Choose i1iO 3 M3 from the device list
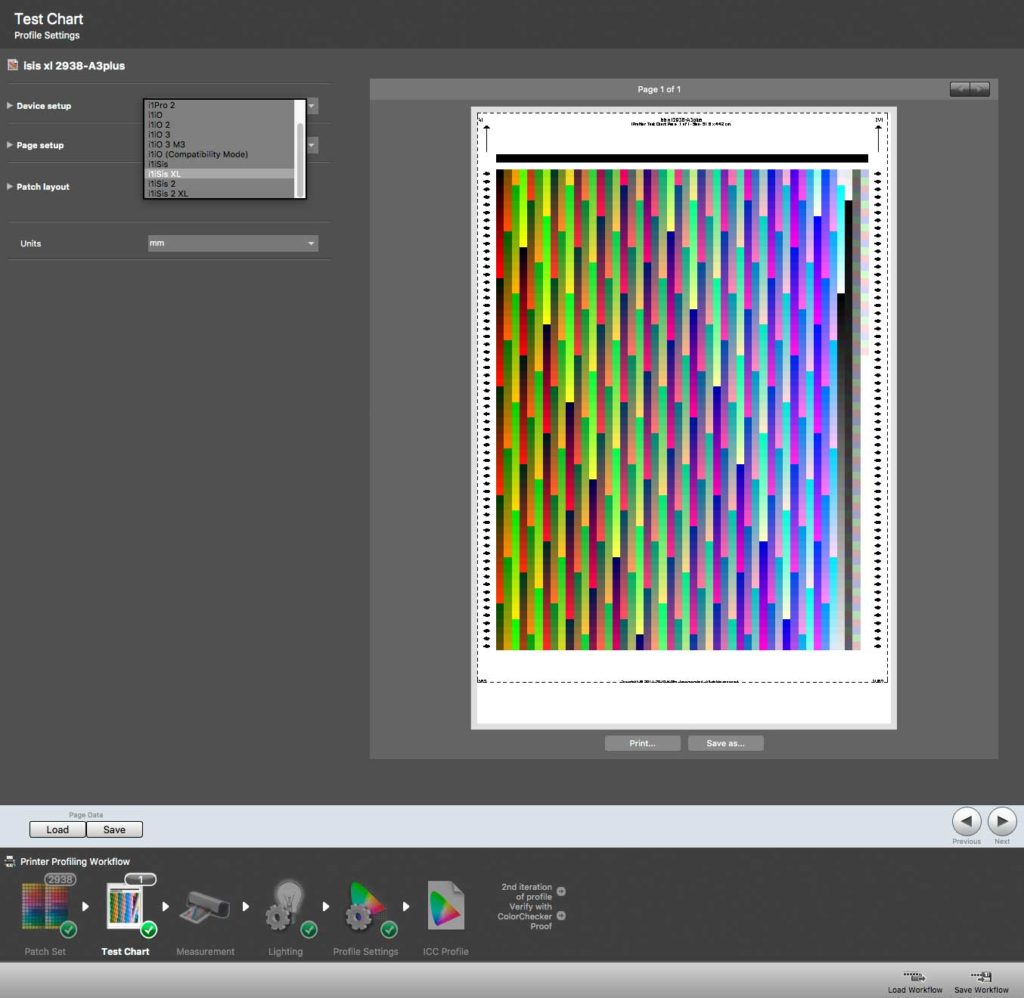The height and width of the screenshot is (998, 1024). tap(219, 144)
